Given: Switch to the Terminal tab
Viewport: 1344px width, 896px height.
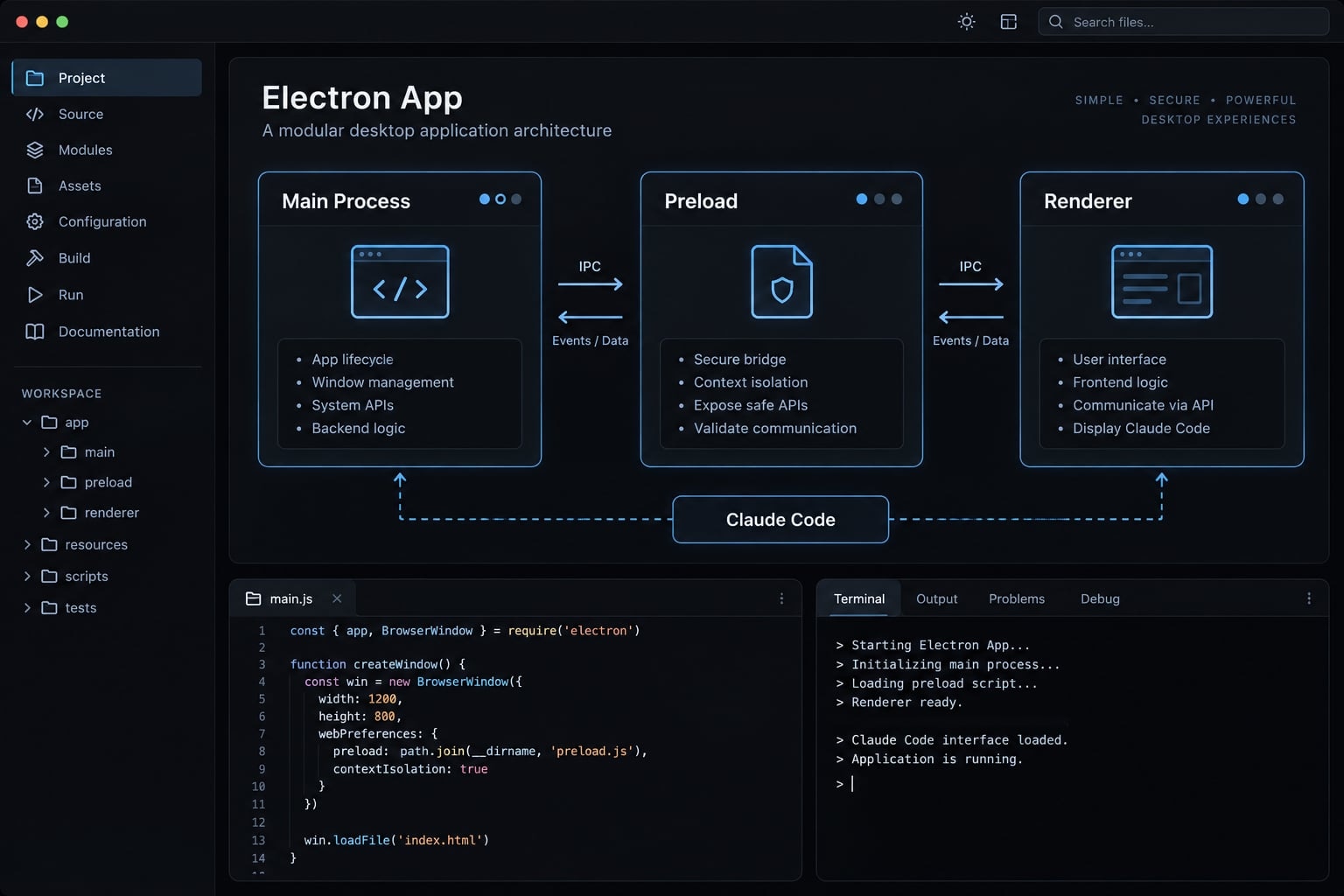Looking at the screenshot, I should click(859, 598).
